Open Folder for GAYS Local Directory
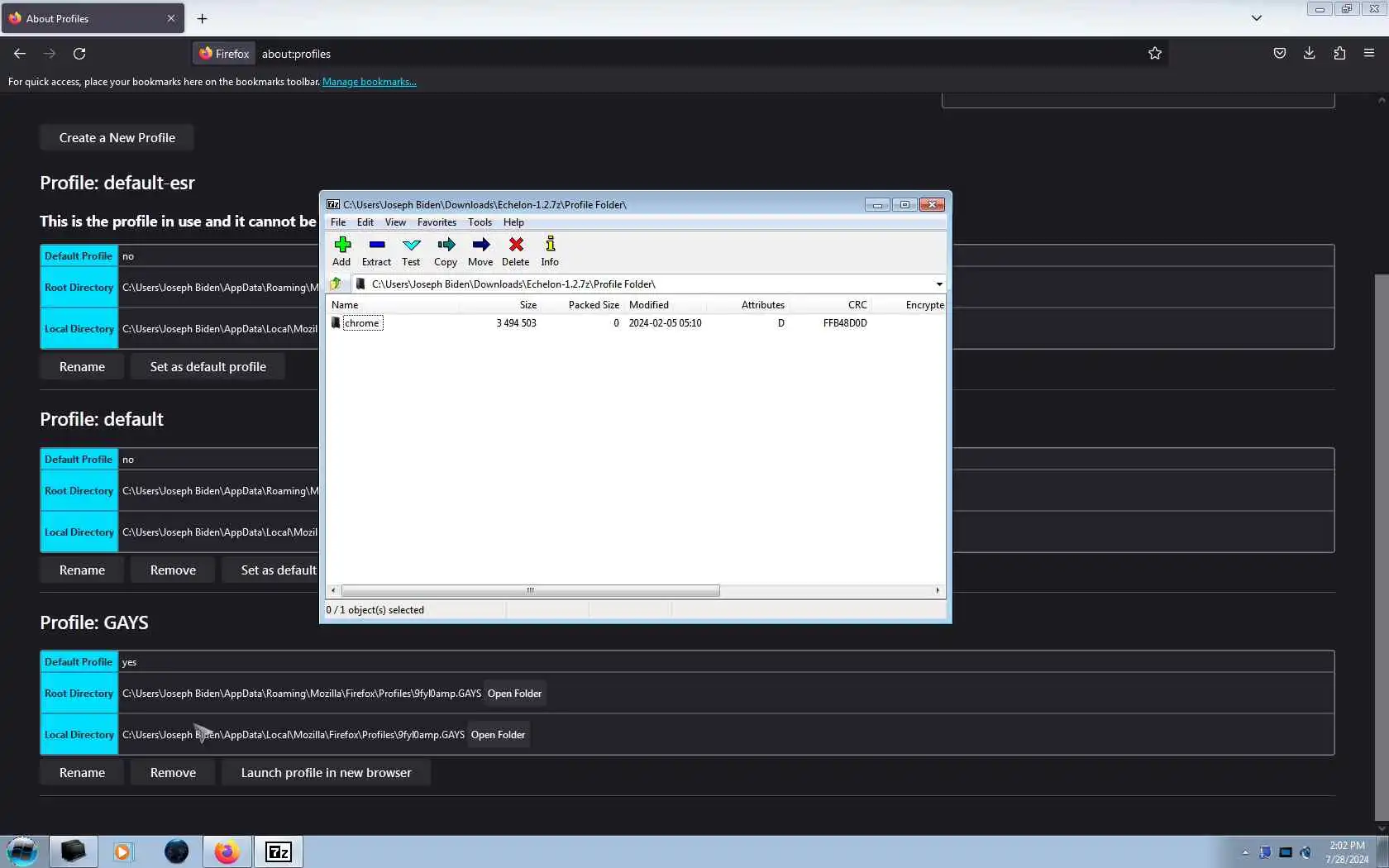1389x868 pixels. click(498, 735)
